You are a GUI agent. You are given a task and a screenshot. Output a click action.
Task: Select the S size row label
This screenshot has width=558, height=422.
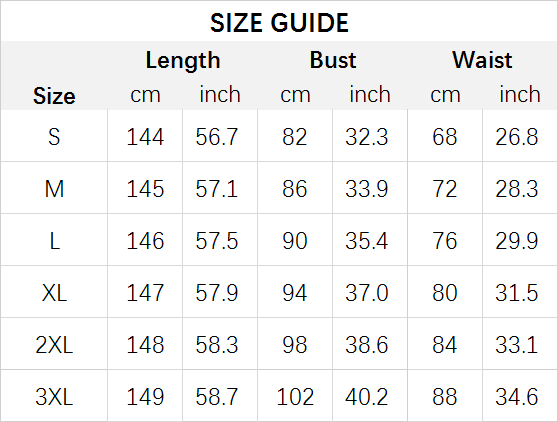tap(54, 137)
